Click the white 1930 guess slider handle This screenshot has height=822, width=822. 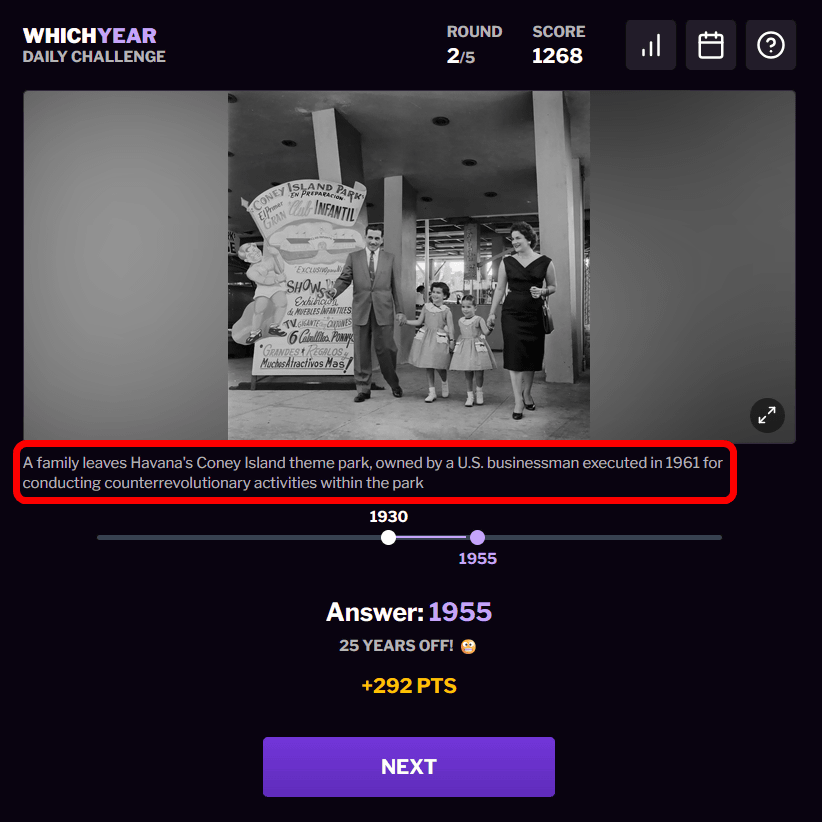(x=388, y=537)
